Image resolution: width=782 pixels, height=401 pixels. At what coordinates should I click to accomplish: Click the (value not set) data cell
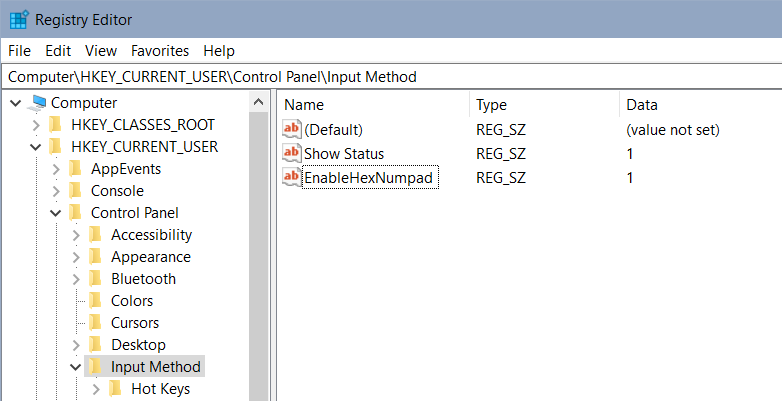point(673,130)
